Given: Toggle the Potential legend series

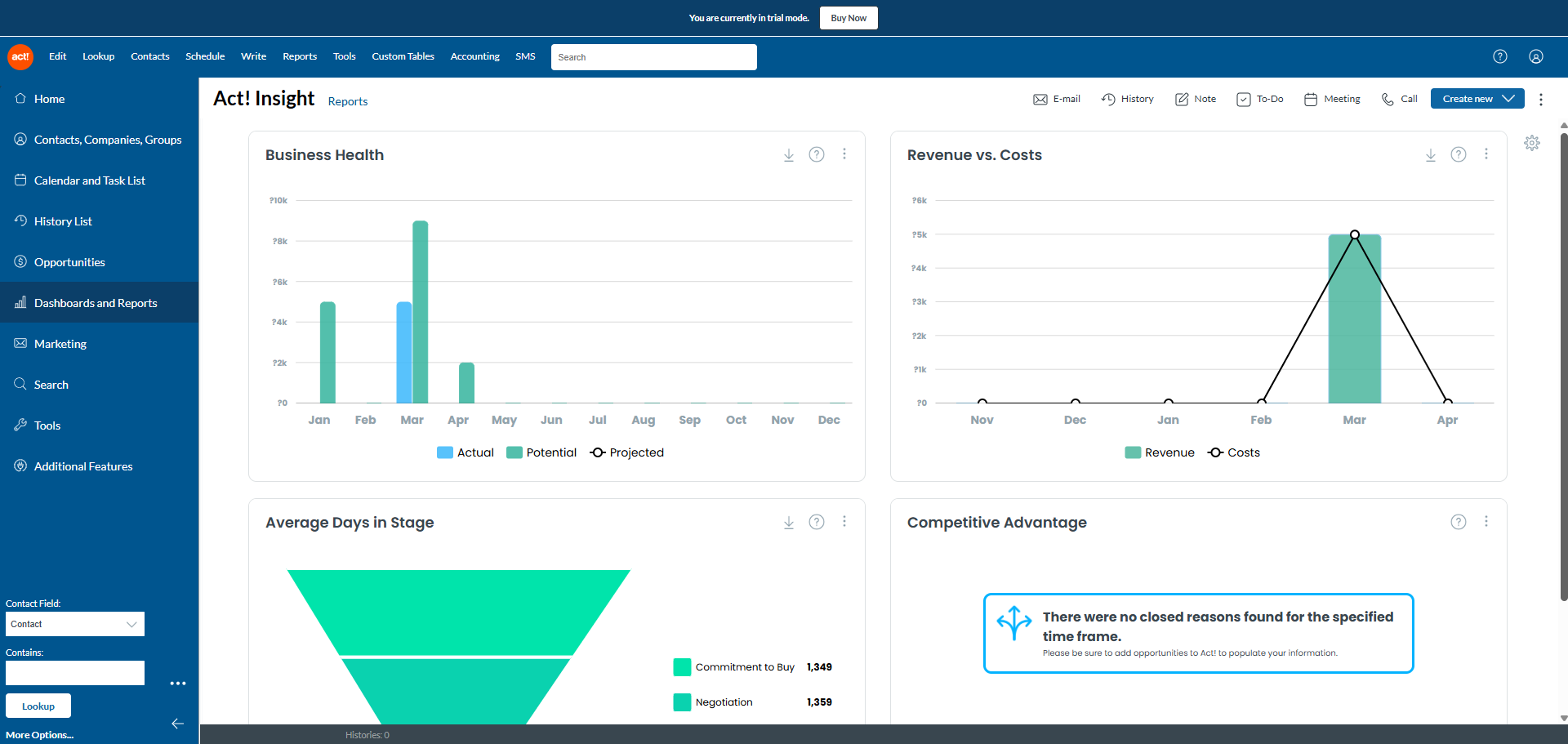Looking at the screenshot, I should coord(541,452).
